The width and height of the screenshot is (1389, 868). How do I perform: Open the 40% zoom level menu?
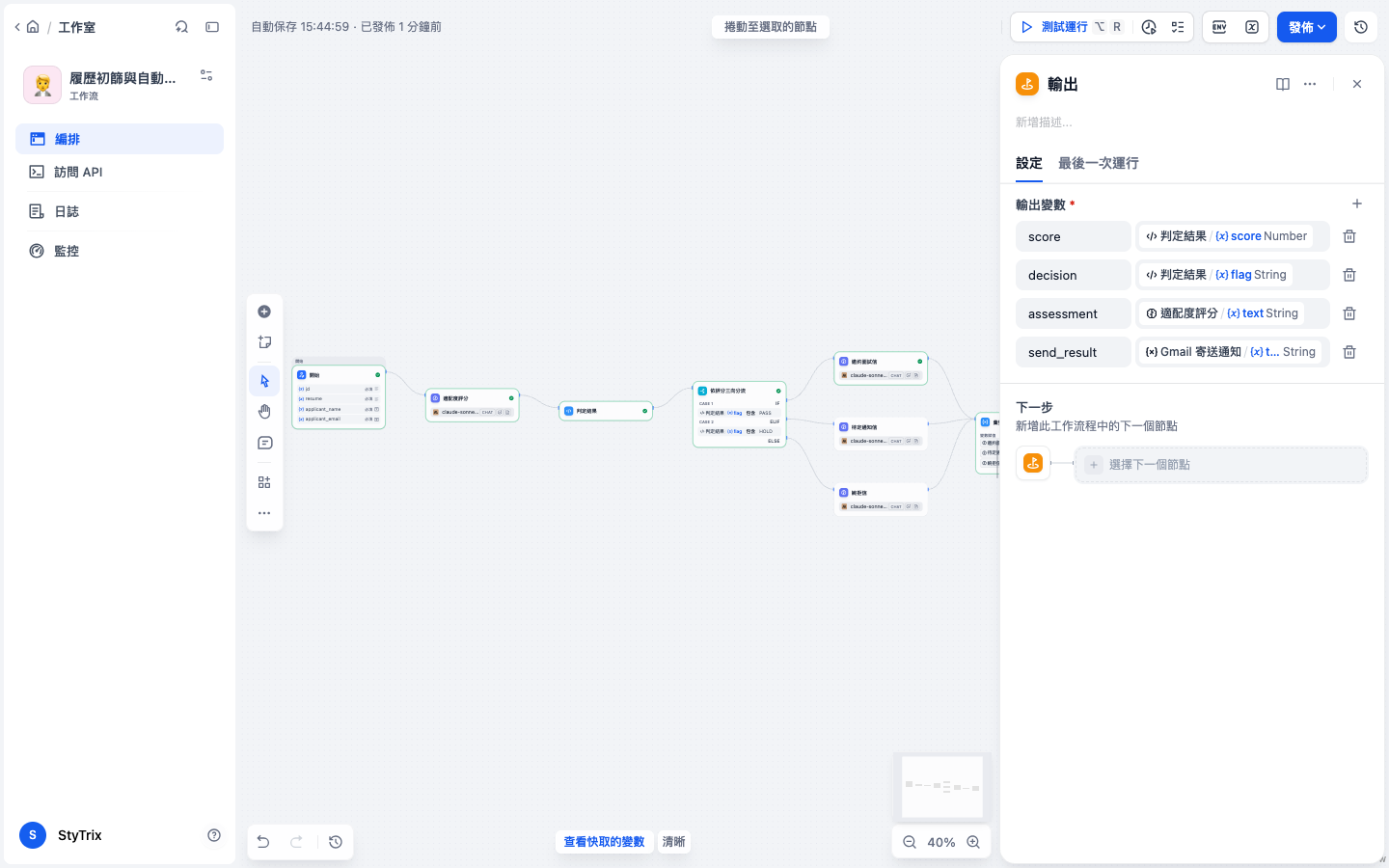coord(941,842)
